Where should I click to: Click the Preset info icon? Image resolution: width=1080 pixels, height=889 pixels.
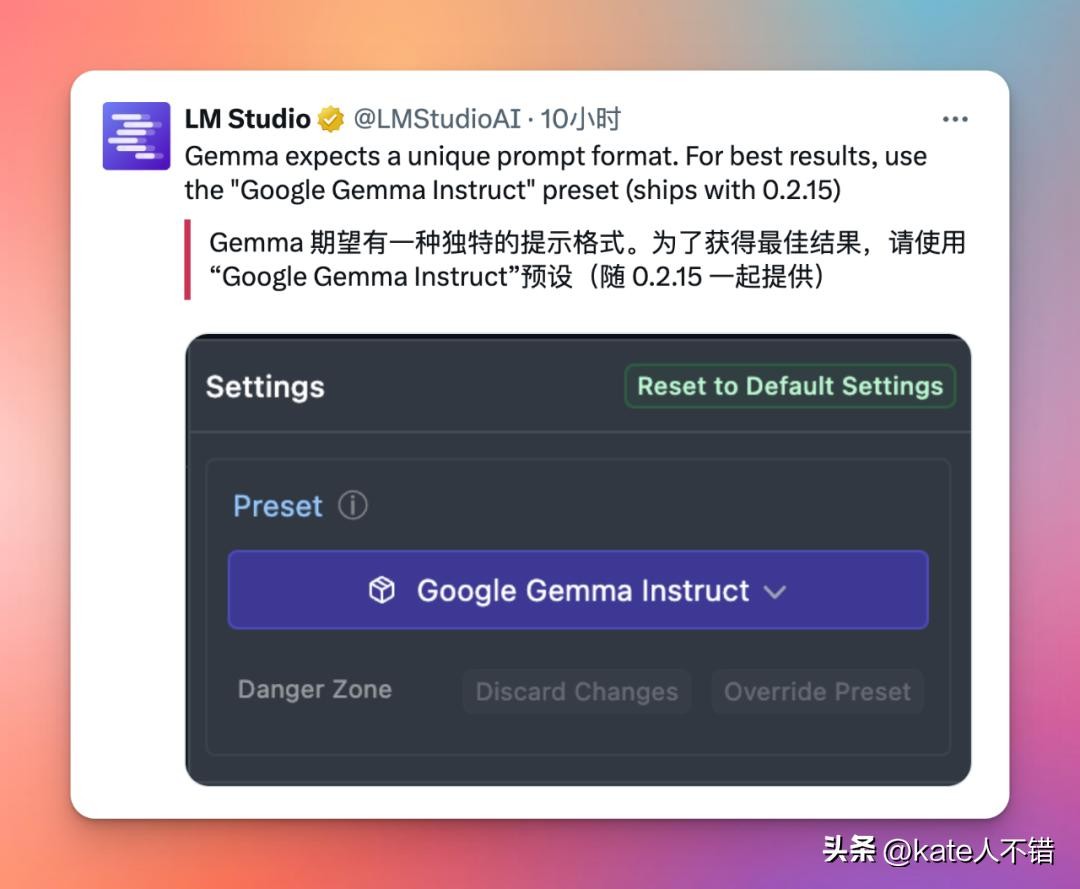353,505
